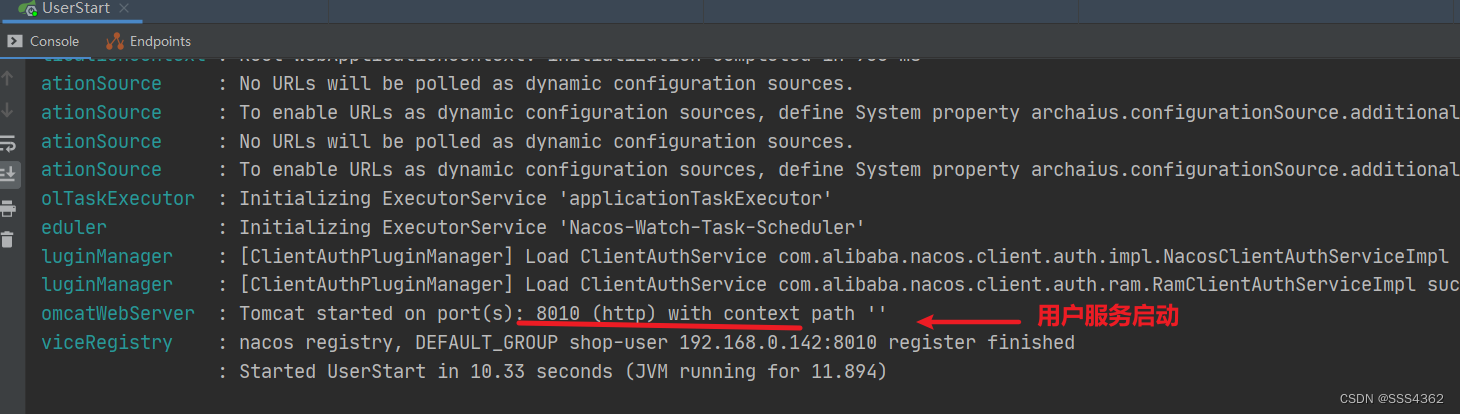1460x414 pixels.
Task: Toggle scroll to end of console
Action: pyautogui.click(x=8, y=174)
